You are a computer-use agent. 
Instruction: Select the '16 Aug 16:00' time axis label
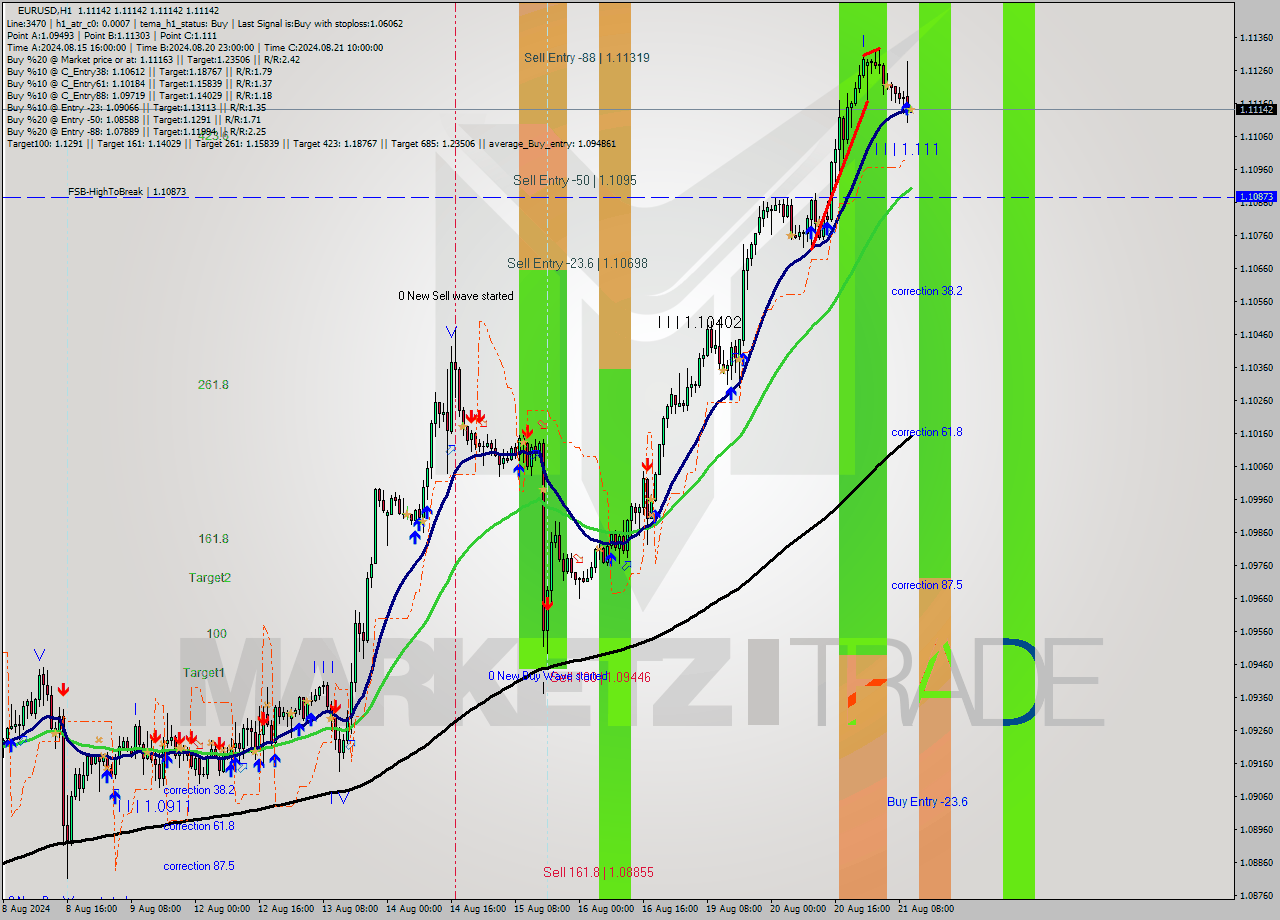(669, 909)
